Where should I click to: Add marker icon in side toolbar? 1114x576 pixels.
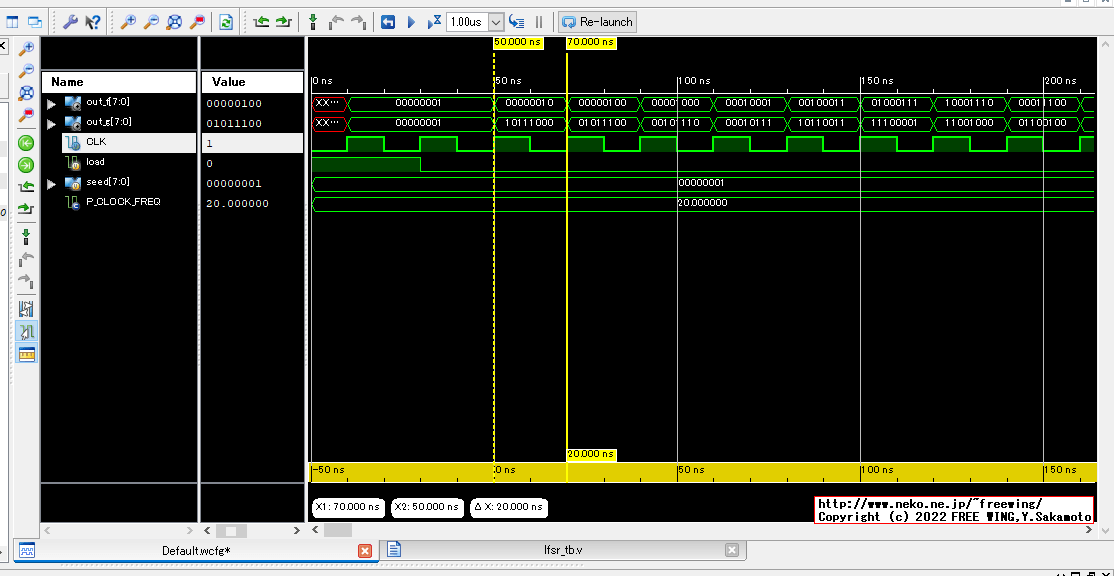(26, 237)
